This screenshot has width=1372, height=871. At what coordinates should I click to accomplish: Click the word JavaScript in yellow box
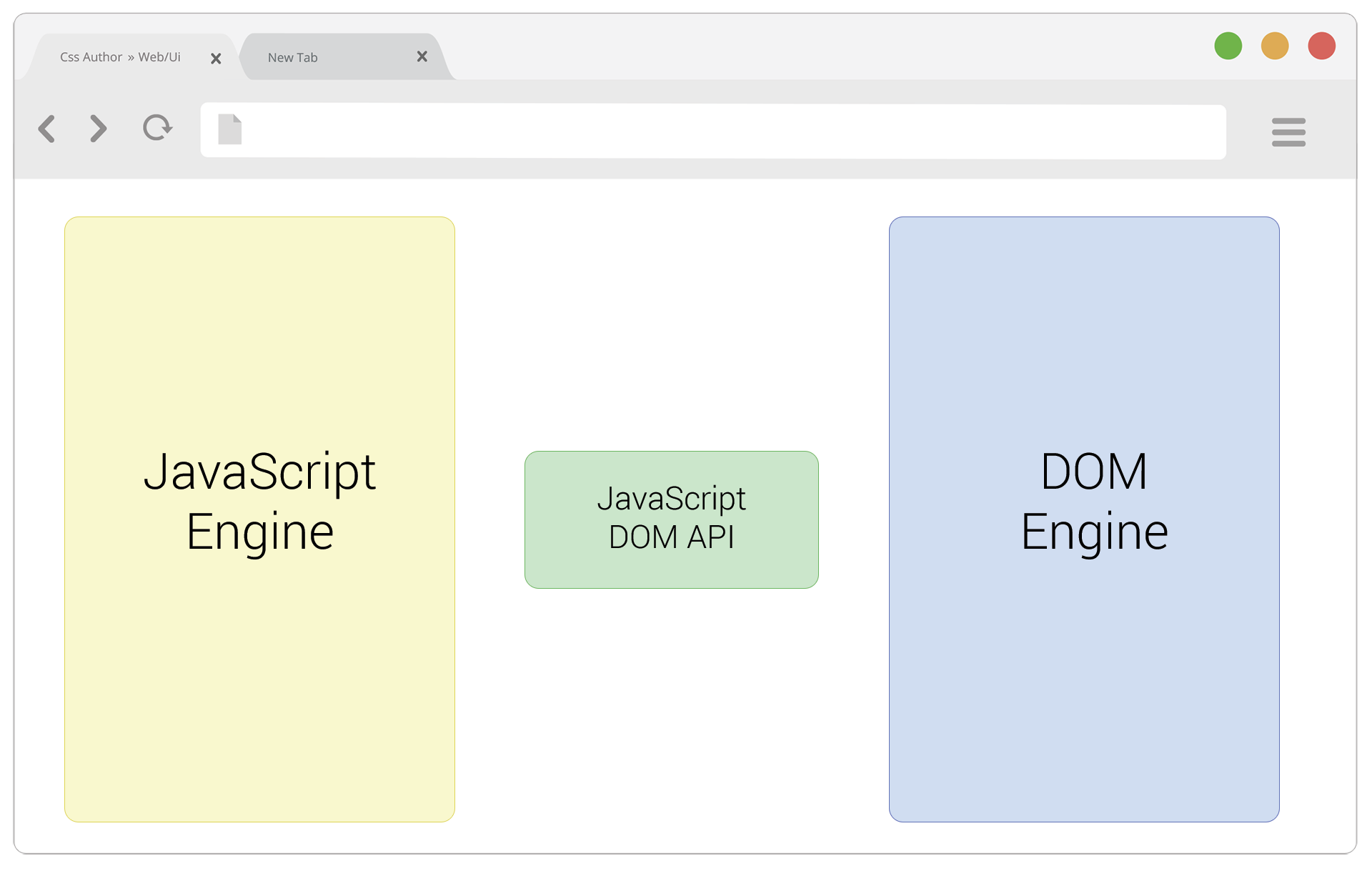click(x=259, y=472)
